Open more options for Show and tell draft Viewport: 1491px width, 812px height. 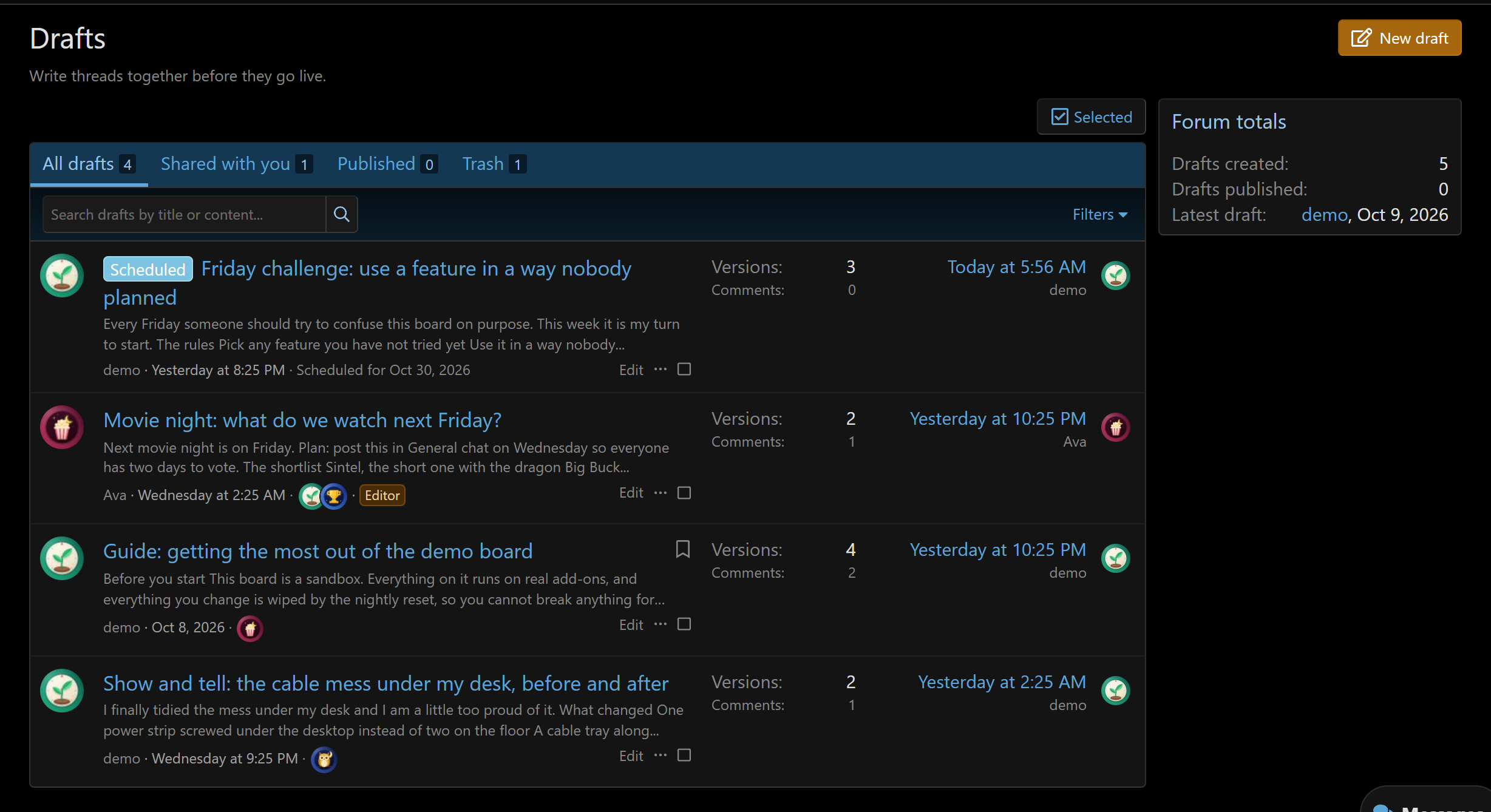pyautogui.click(x=661, y=756)
